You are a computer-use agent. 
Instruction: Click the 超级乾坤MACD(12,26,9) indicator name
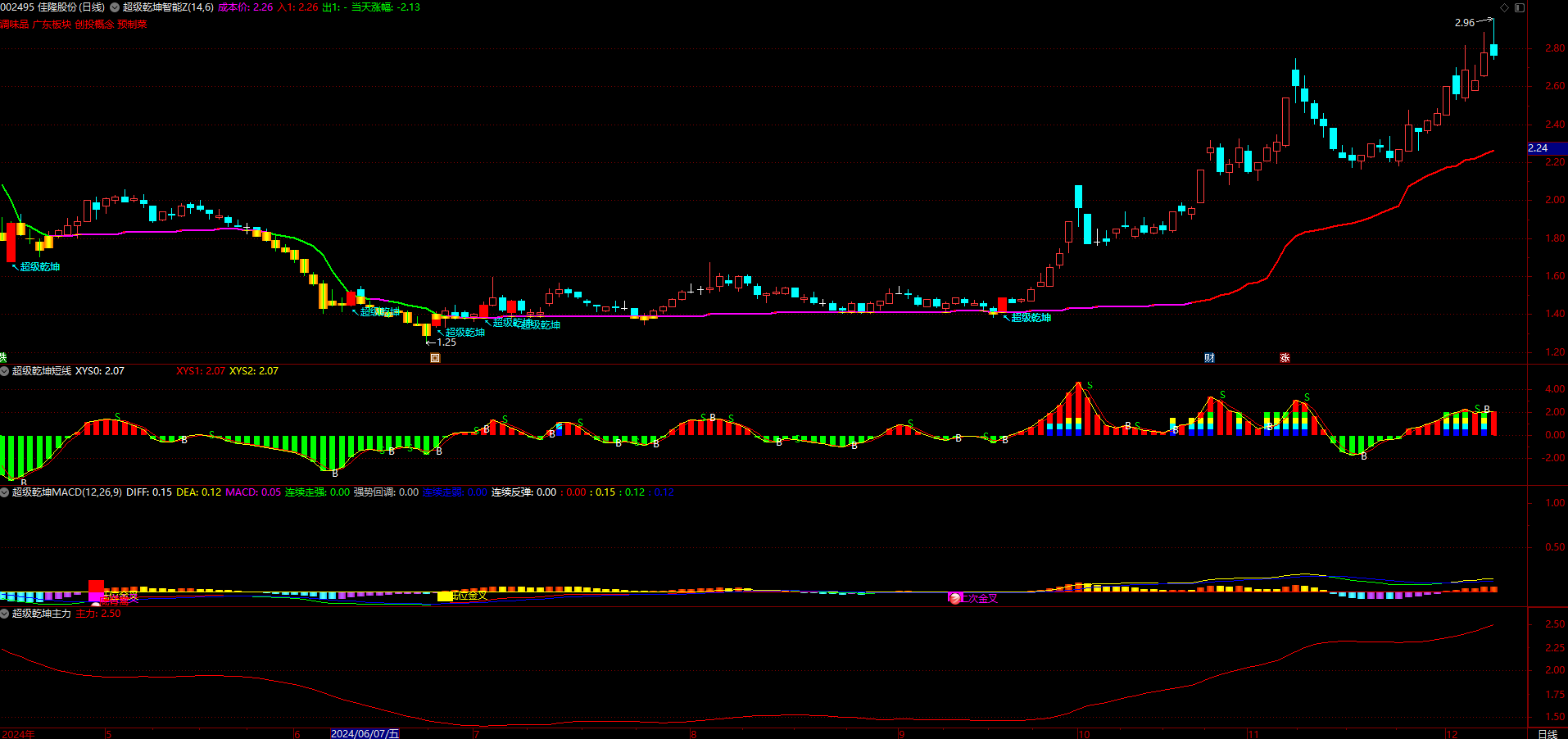click(67, 492)
